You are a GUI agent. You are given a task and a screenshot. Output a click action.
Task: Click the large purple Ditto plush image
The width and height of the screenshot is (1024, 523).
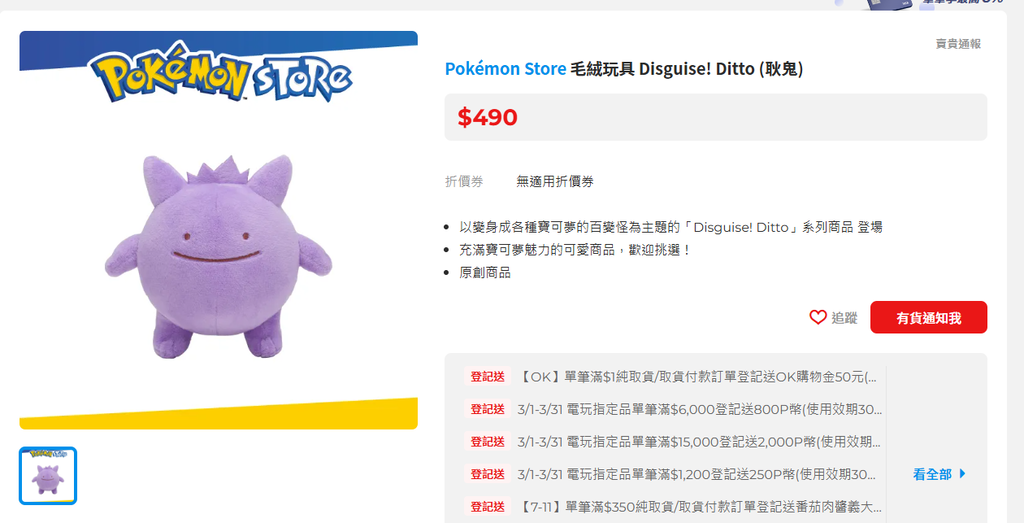coord(218,256)
